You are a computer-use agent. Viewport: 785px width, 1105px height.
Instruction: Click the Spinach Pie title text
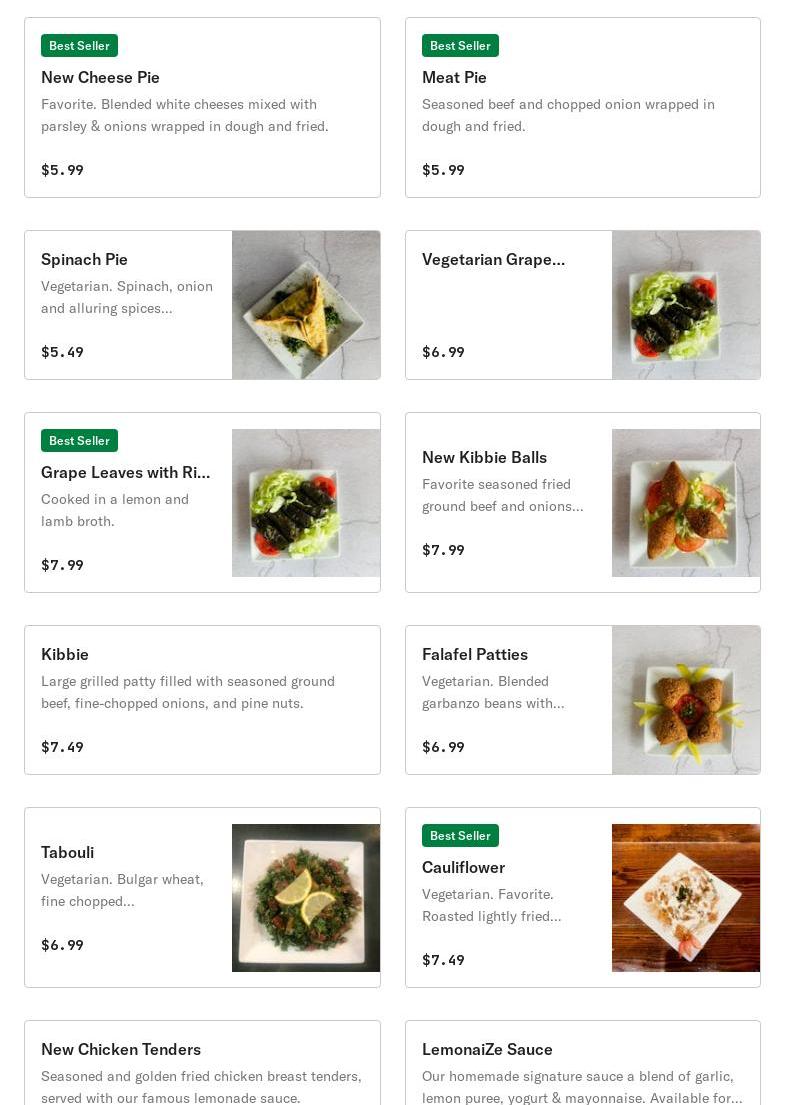pyautogui.click(x=84, y=259)
